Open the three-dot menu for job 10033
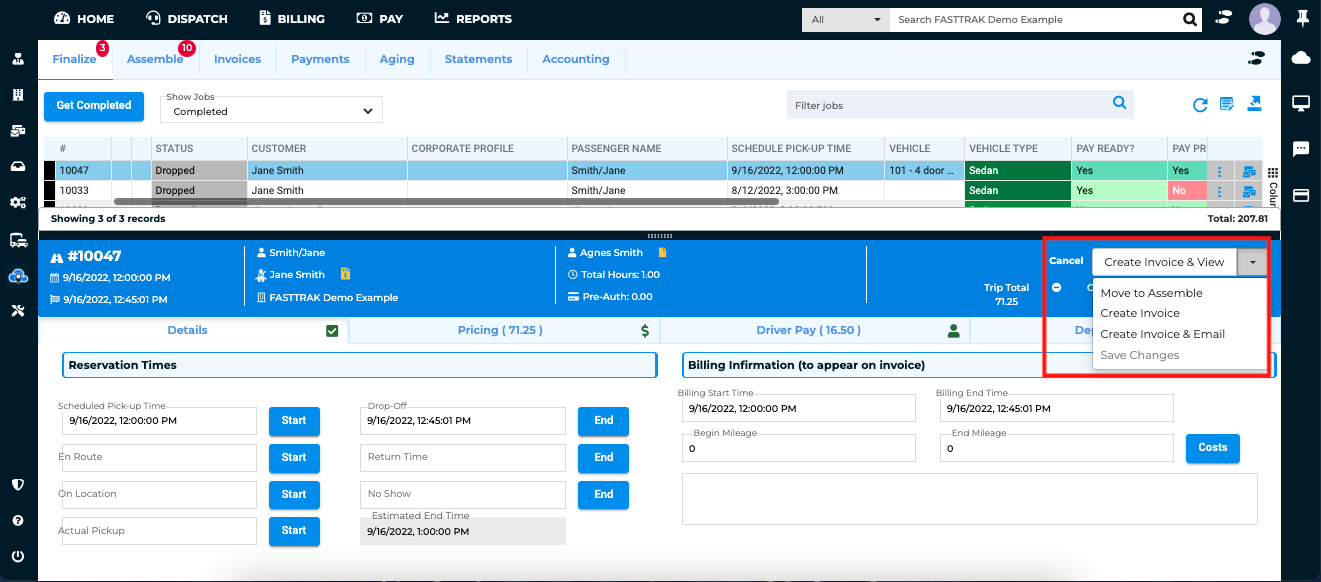 pos(1219,191)
